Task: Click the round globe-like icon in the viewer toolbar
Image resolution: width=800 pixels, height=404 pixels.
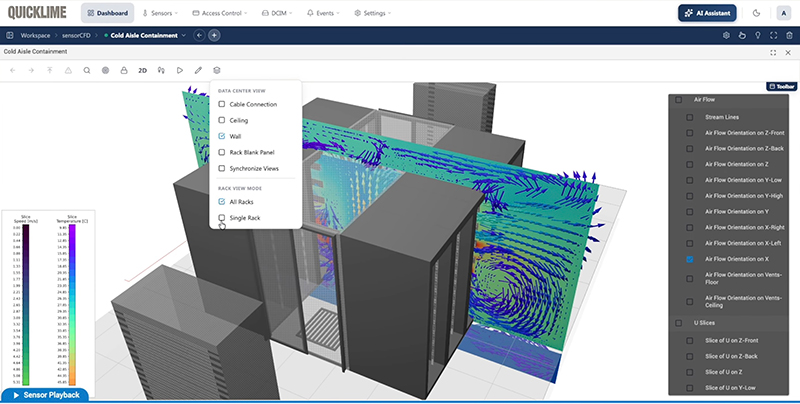Action: coord(106,70)
